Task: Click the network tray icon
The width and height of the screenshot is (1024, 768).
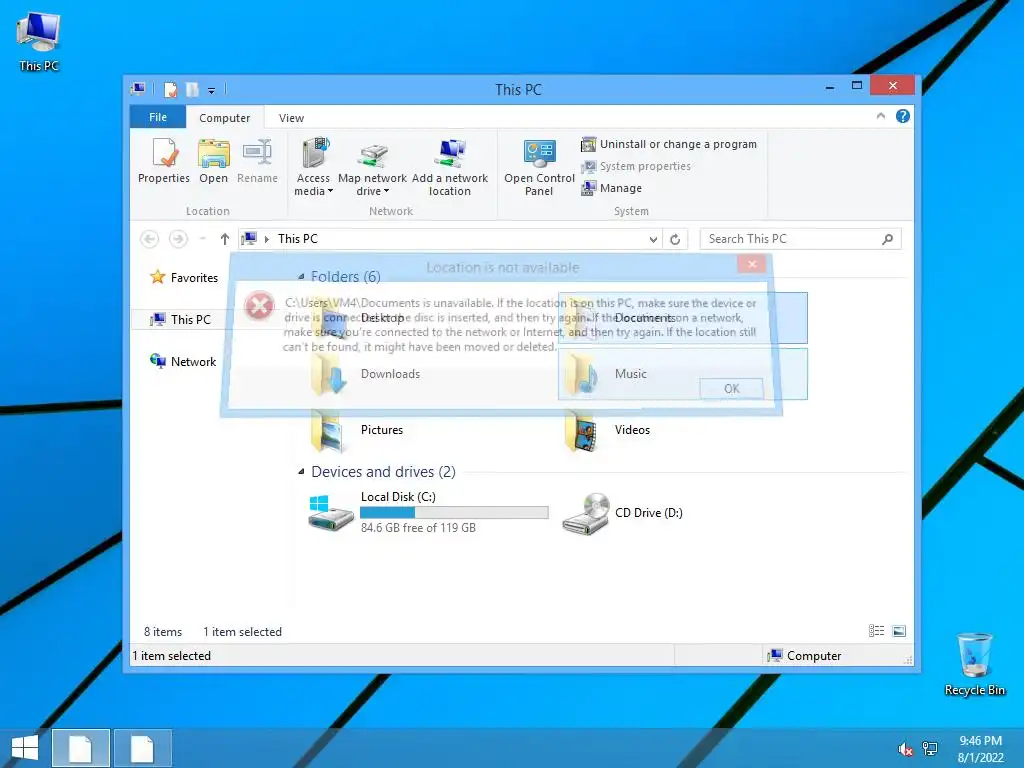Action: coord(929,749)
